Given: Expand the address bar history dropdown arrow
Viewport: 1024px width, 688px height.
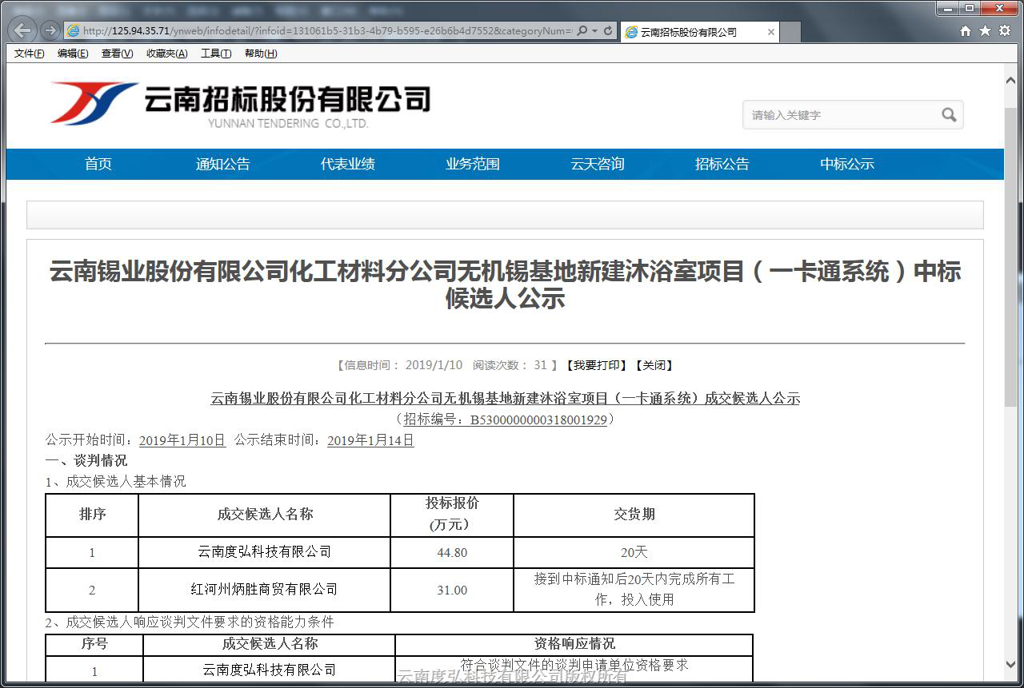Looking at the screenshot, I should [x=595, y=31].
